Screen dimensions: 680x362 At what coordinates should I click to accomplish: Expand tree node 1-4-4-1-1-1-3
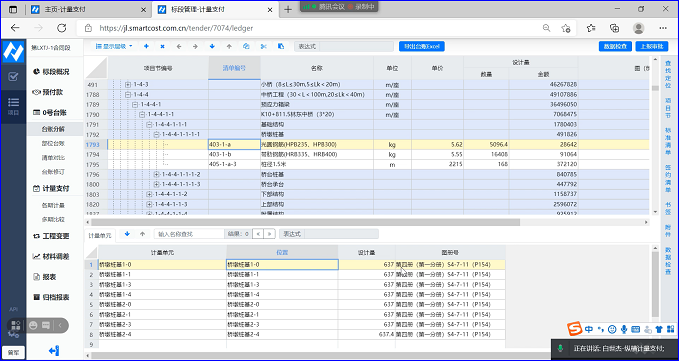click(157, 184)
